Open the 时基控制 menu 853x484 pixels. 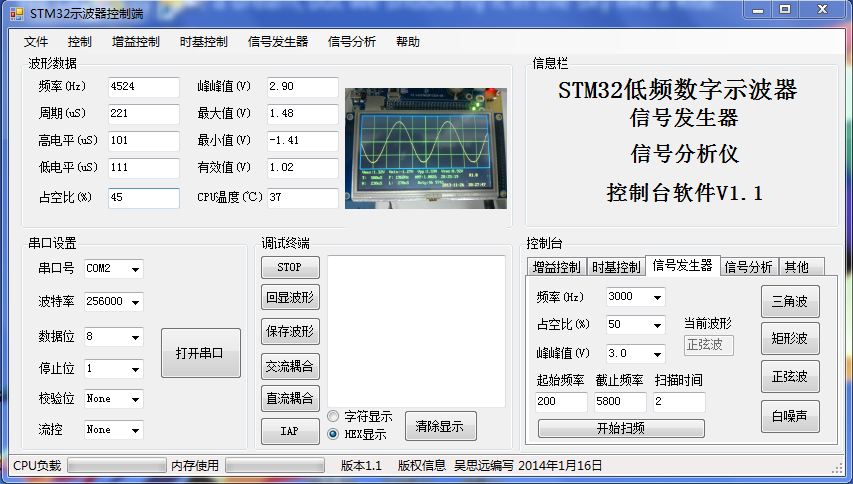pyautogui.click(x=203, y=42)
